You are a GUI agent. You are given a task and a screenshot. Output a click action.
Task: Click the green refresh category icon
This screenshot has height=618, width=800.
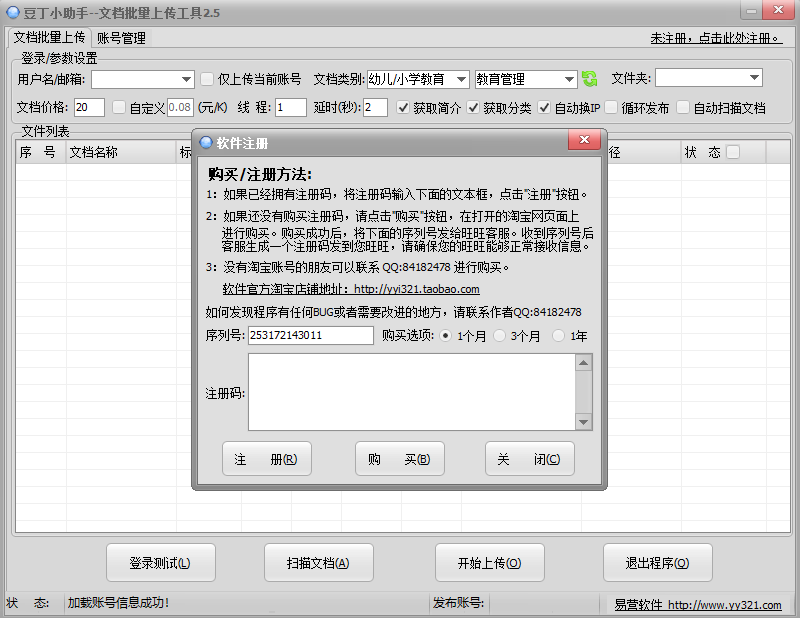pos(589,79)
